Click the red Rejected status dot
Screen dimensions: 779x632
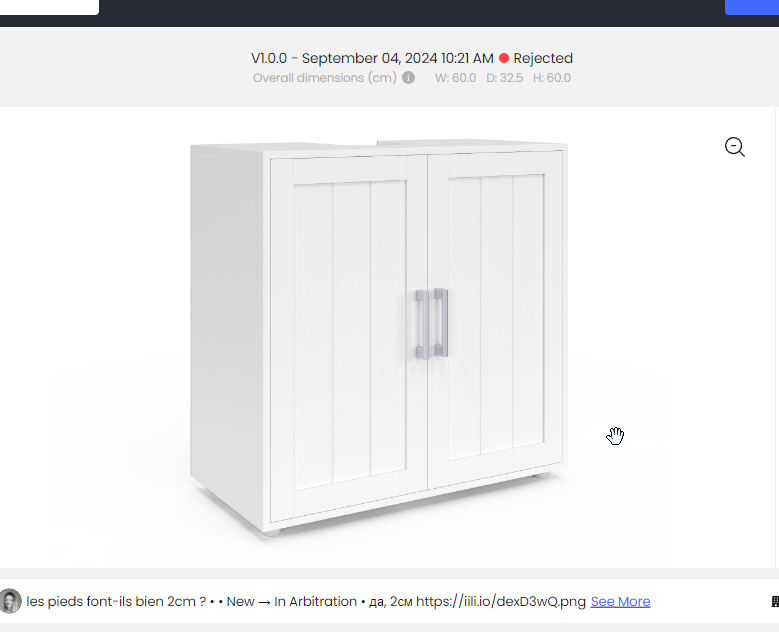504,58
